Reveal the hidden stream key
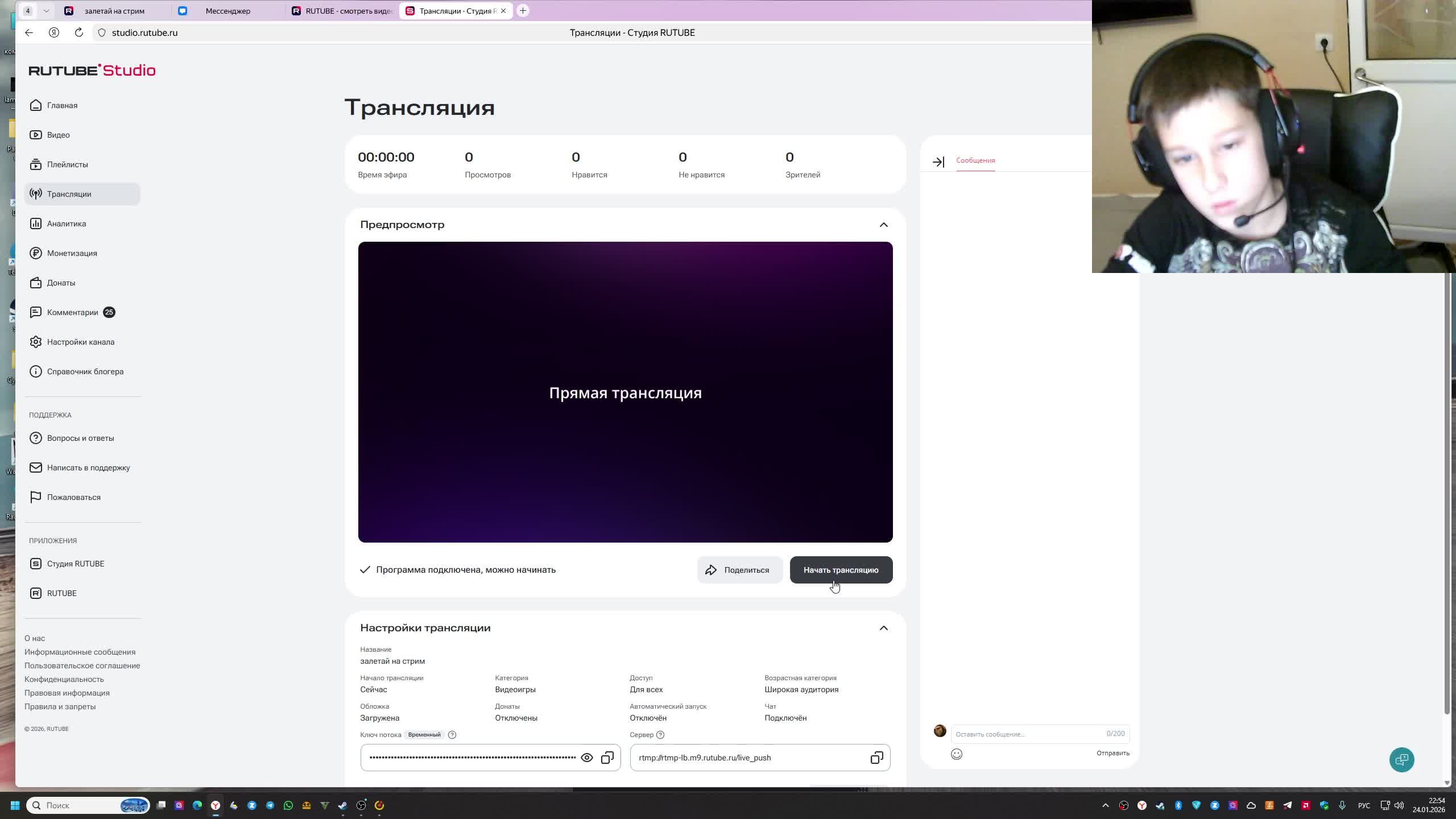Viewport: 1456px width, 819px height. (588, 758)
